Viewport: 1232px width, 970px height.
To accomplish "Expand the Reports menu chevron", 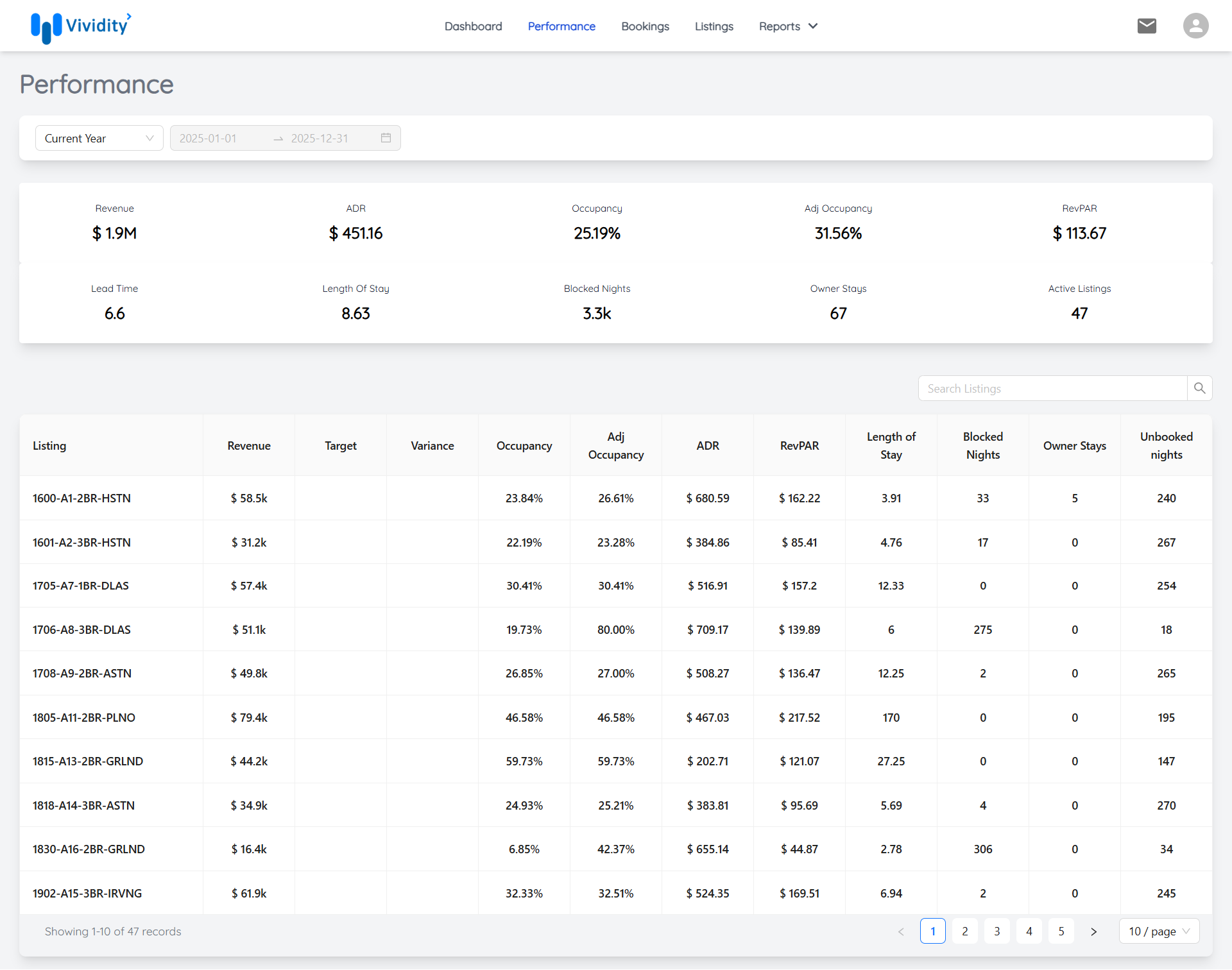I will click(x=813, y=26).
